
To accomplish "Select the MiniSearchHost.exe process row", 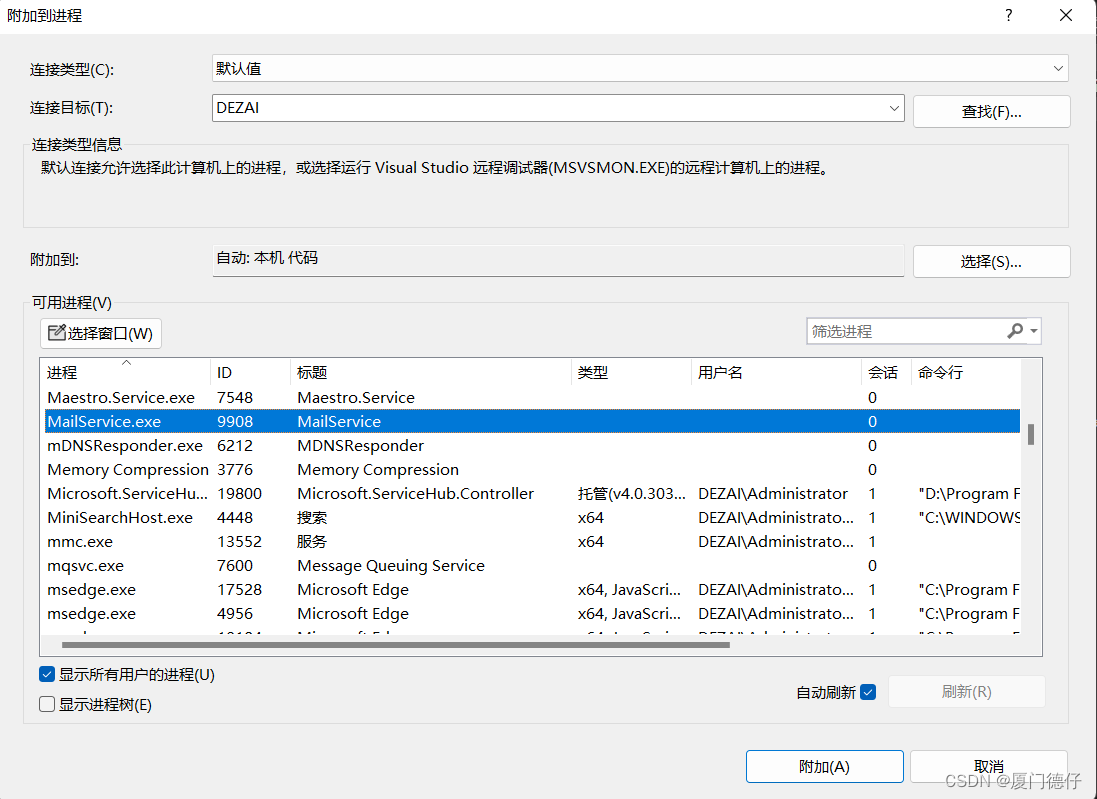I will pos(530,518).
